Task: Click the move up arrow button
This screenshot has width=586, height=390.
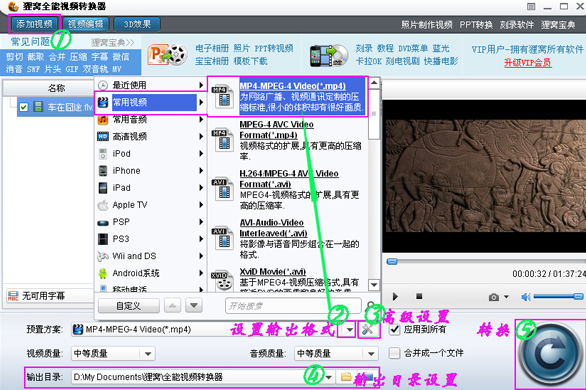Action: pyautogui.click(x=172, y=306)
